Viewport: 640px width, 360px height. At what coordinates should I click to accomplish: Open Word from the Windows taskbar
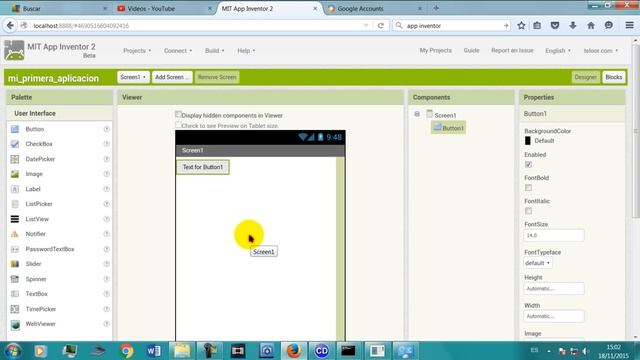154,351
